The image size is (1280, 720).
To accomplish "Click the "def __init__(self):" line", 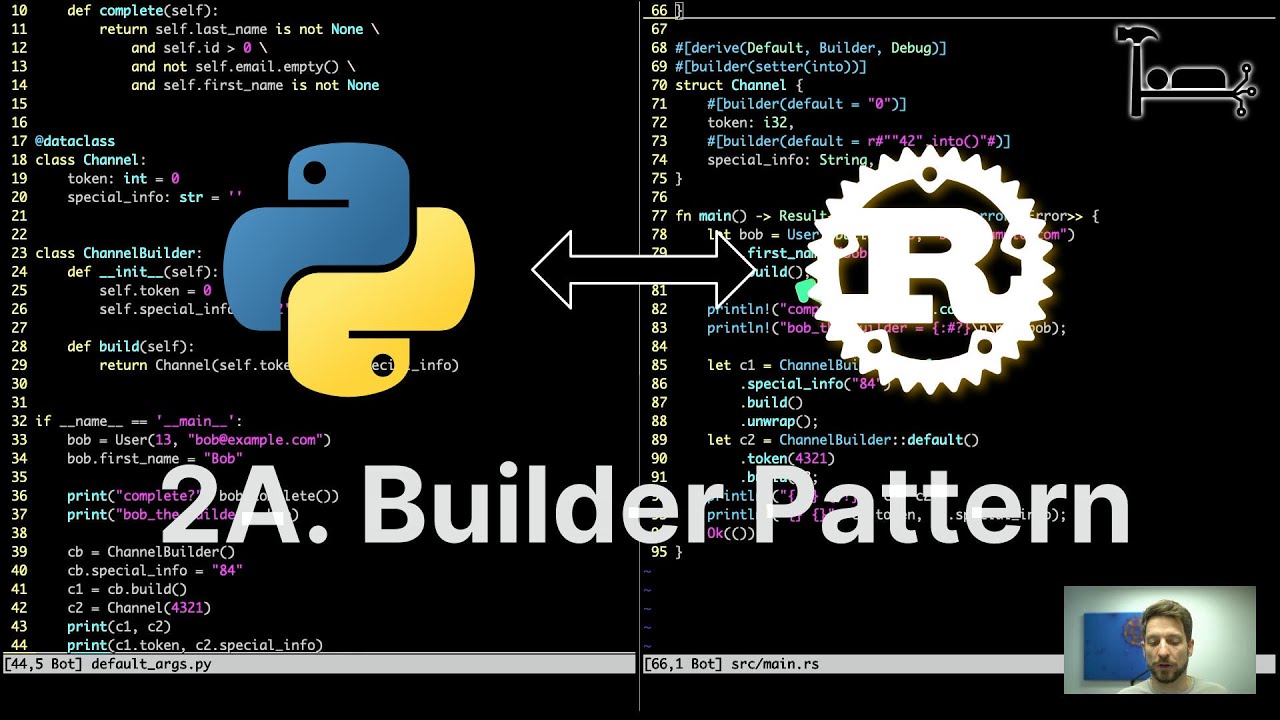I will click(143, 272).
